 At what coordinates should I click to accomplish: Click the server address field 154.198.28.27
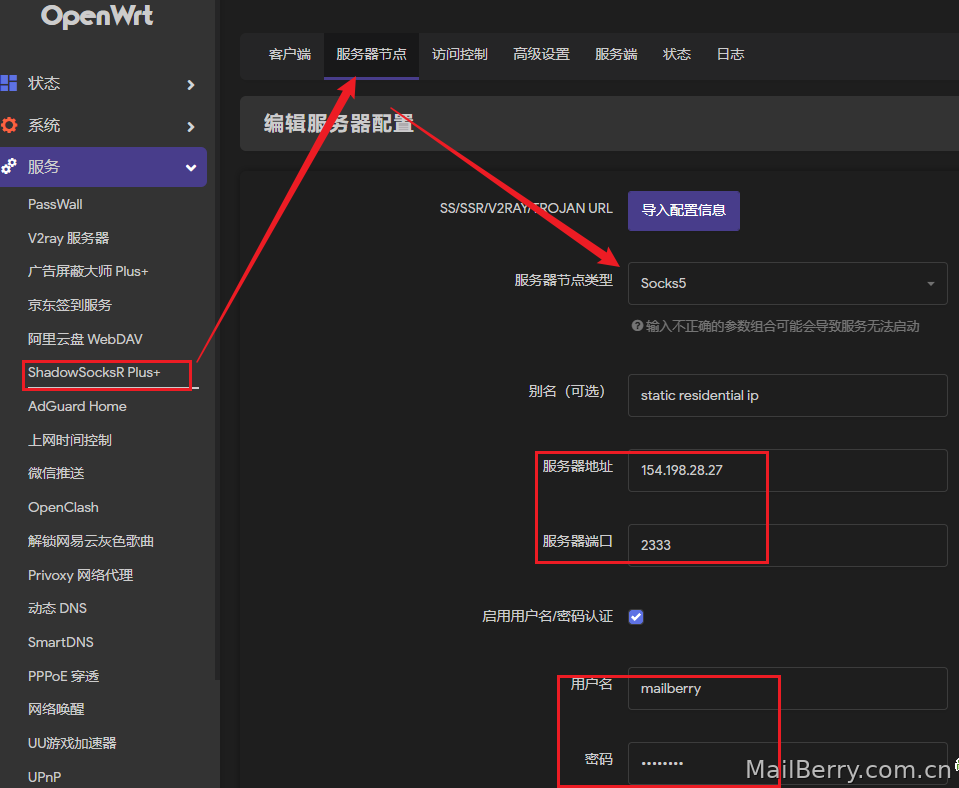click(788, 470)
